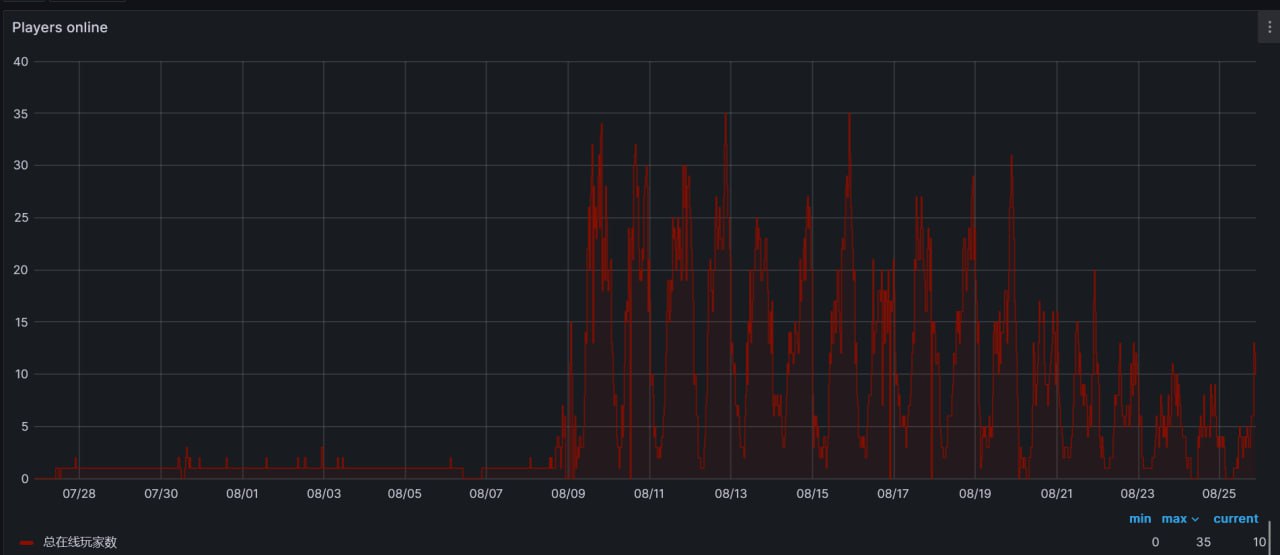This screenshot has width=1280, height=555.
Task: Select the 08/13 tick on the time axis
Action: pos(731,494)
